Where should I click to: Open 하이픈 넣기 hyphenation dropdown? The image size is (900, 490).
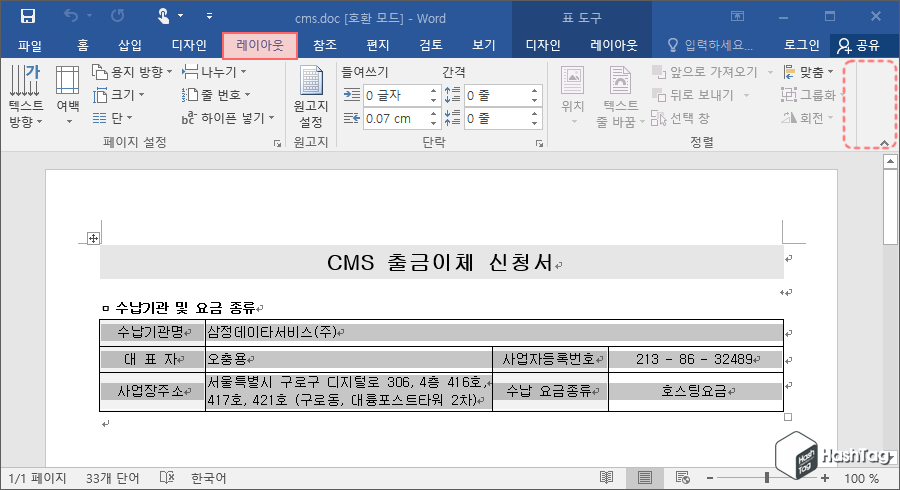pyautogui.click(x=228, y=118)
